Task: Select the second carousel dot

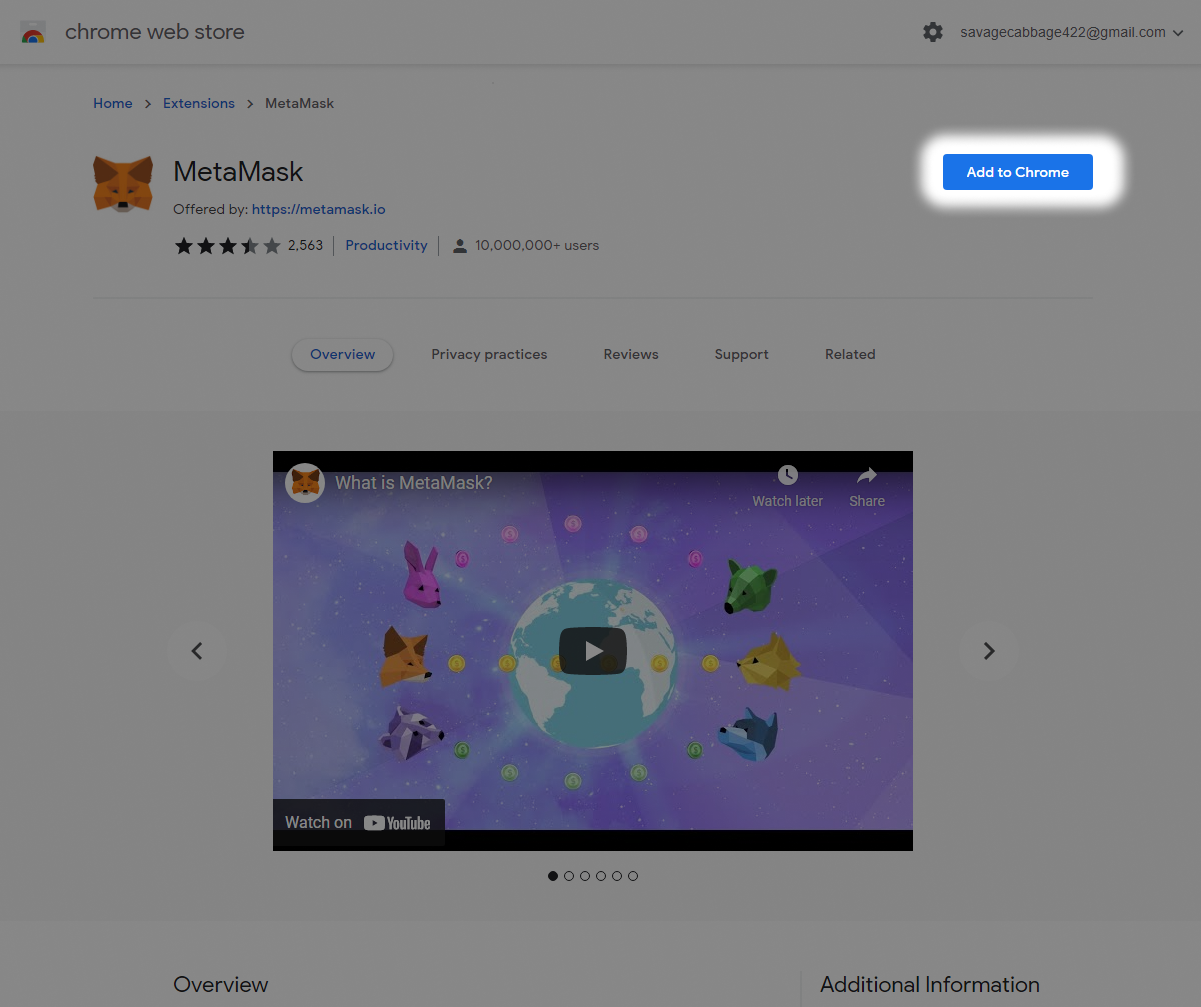Action: [x=569, y=876]
